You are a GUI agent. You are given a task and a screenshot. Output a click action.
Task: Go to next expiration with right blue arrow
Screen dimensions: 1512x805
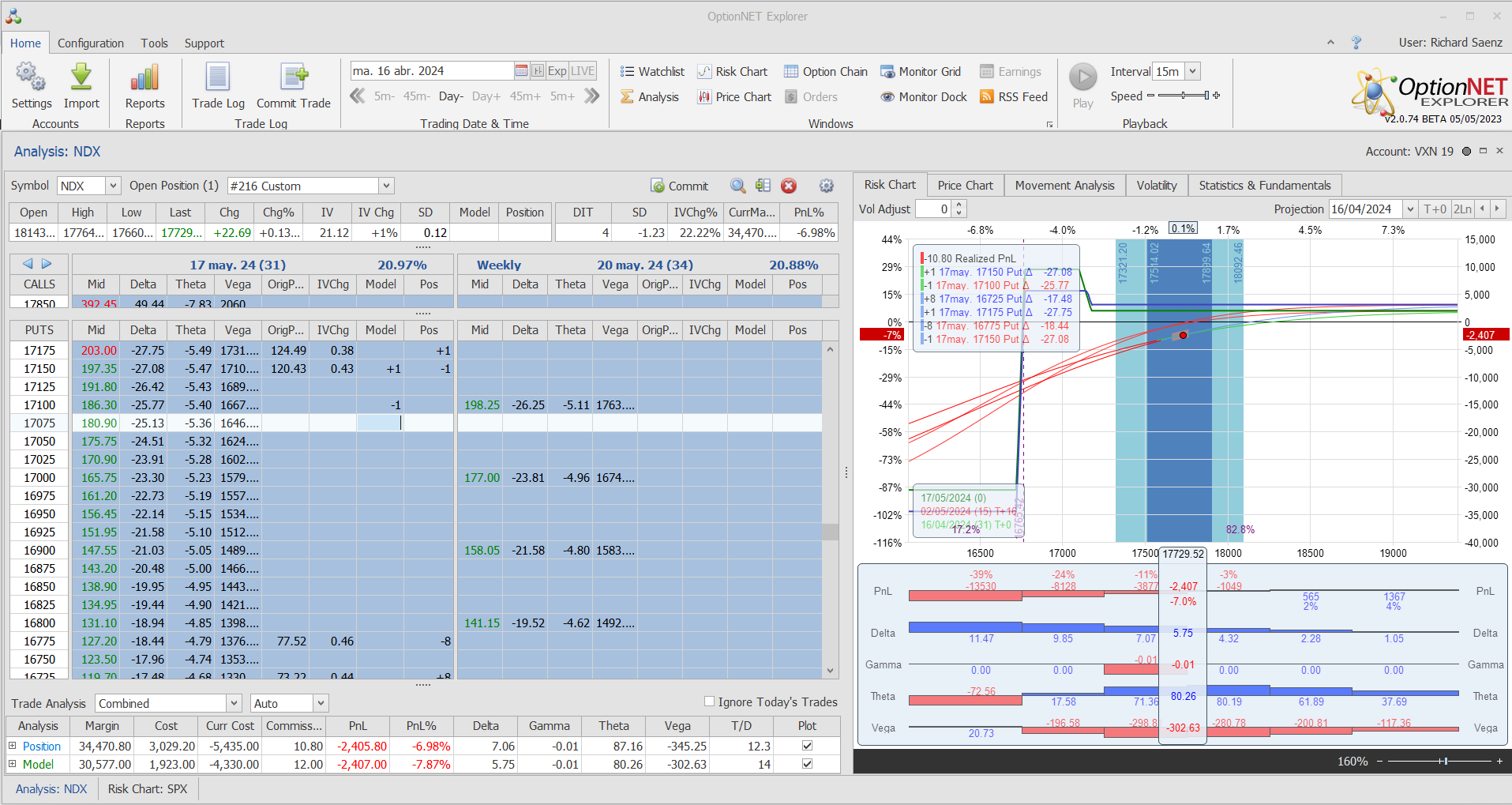pos(47,264)
